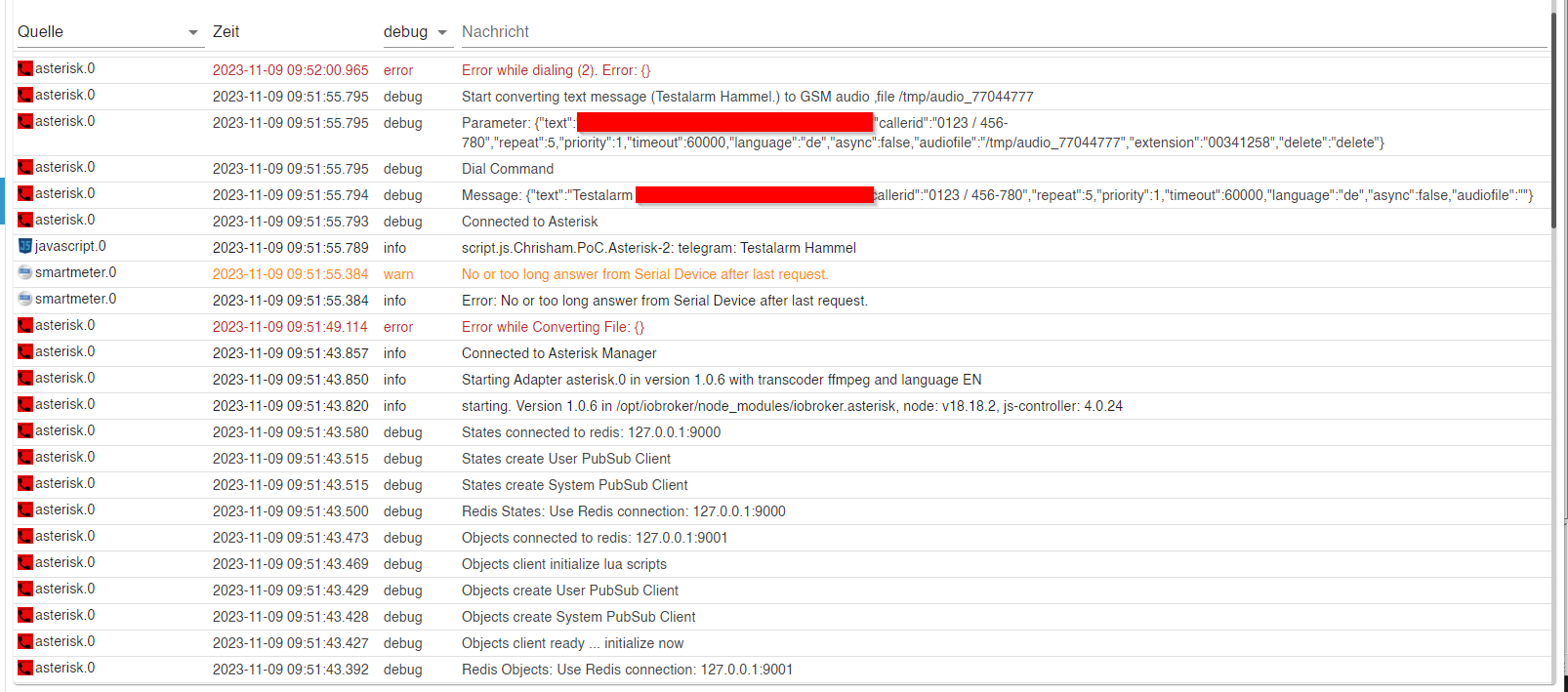Click 'Error while Converting File: {}' message
The width and height of the screenshot is (1568, 692).
[554, 327]
